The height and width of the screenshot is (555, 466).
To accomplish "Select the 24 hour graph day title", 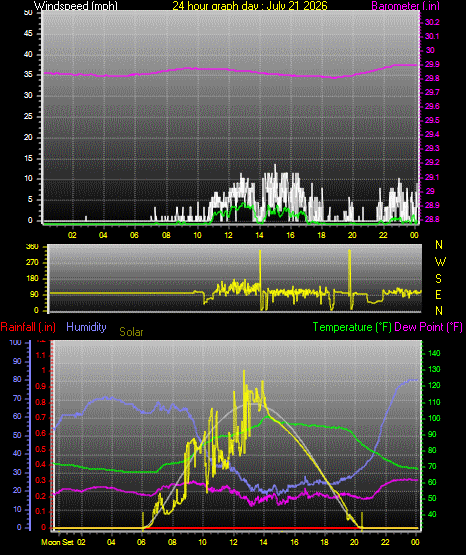I will tap(250, 5).
